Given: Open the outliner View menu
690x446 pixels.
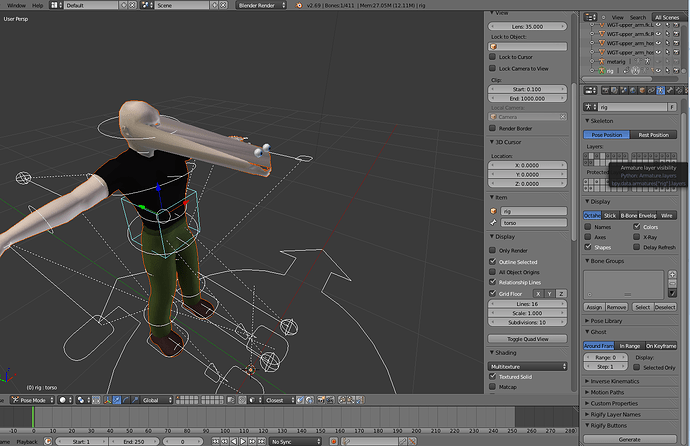Looking at the screenshot, I should [x=617, y=17].
